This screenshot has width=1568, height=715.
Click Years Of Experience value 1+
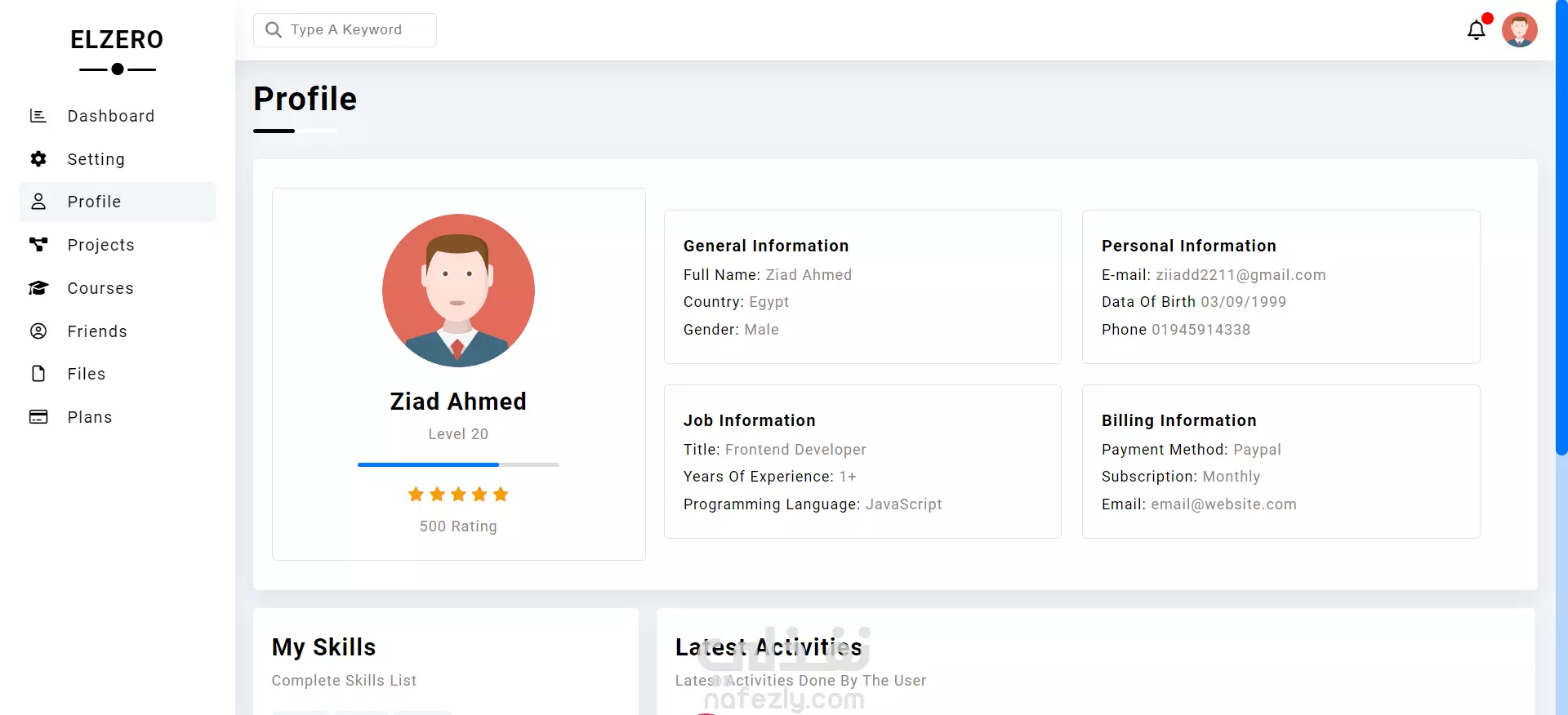click(x=848, y=477)
